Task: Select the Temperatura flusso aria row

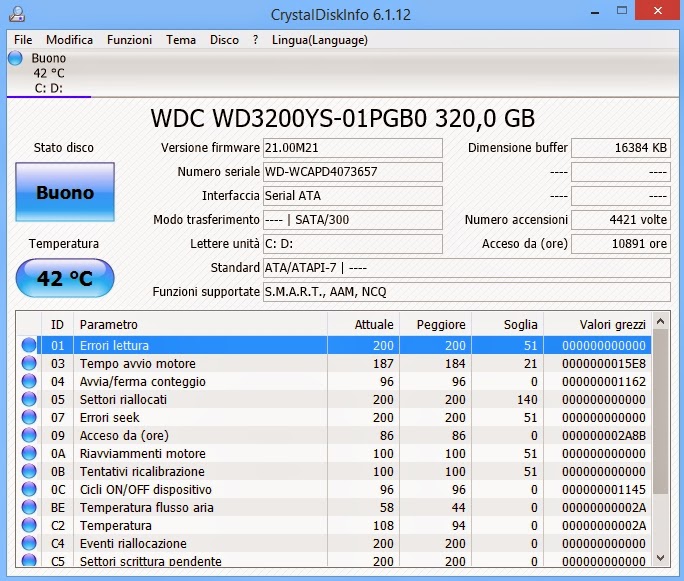Action: [334, 507]
